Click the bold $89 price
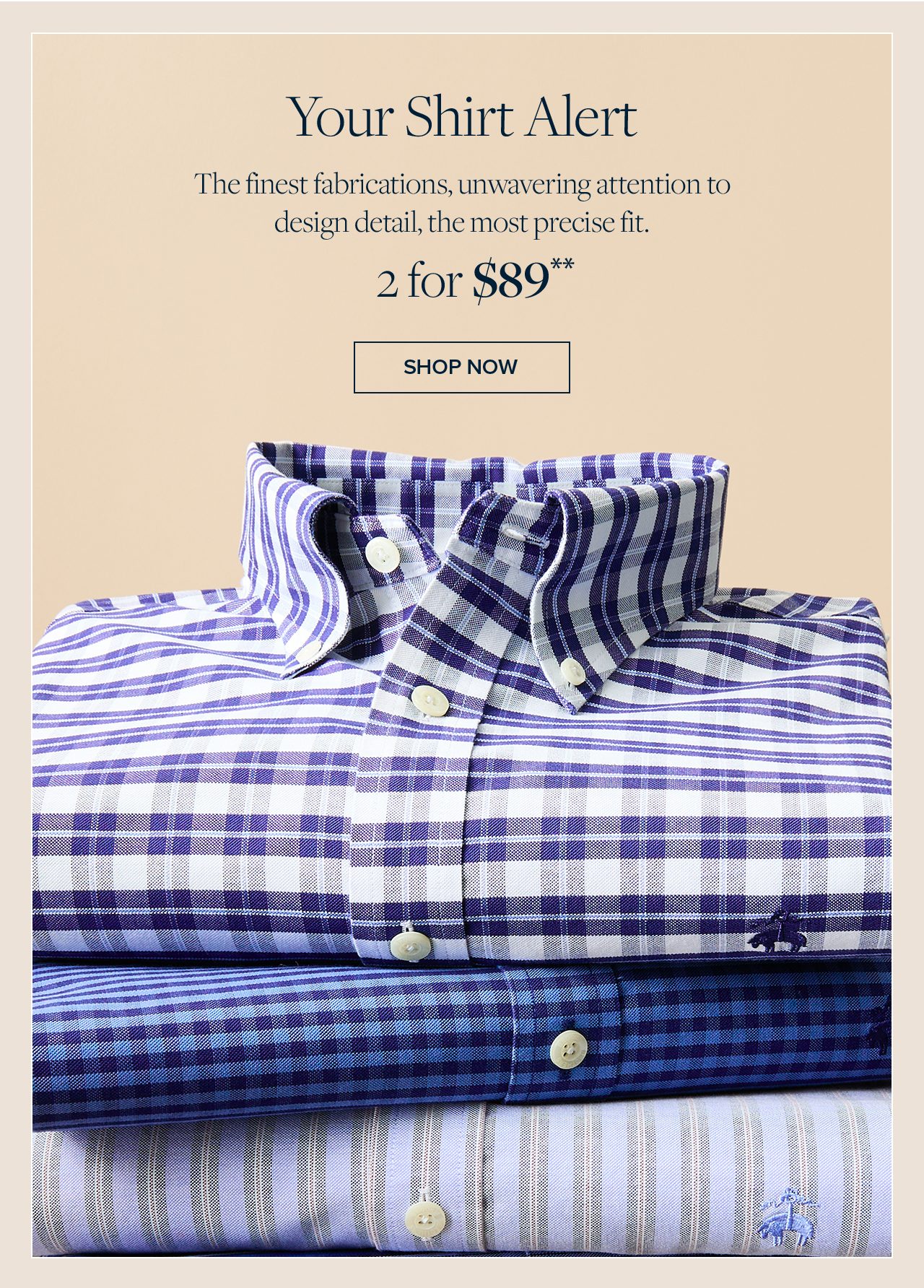The height and width of the screenshot is (1288, 924). pyautogui.click(x=511, y=280)
